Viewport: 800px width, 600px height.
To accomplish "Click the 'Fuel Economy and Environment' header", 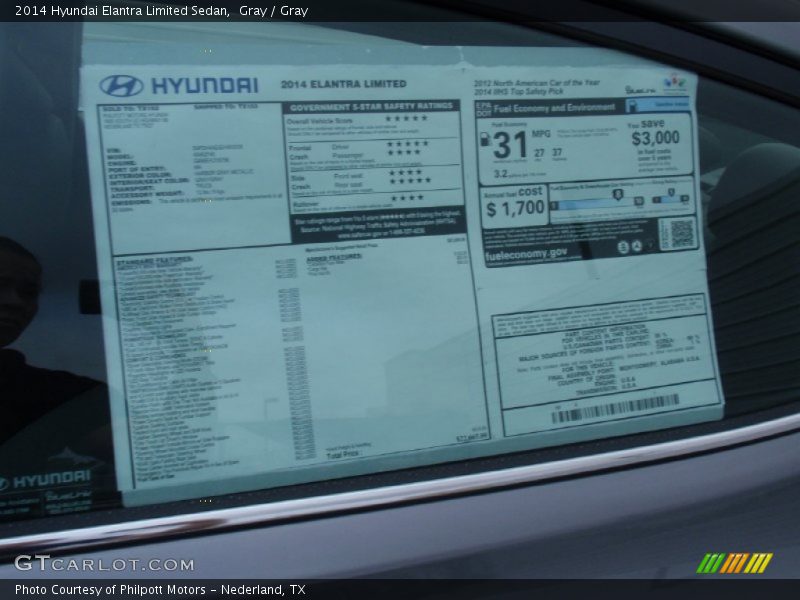I will pyautogui.click(x=554, y=108).
